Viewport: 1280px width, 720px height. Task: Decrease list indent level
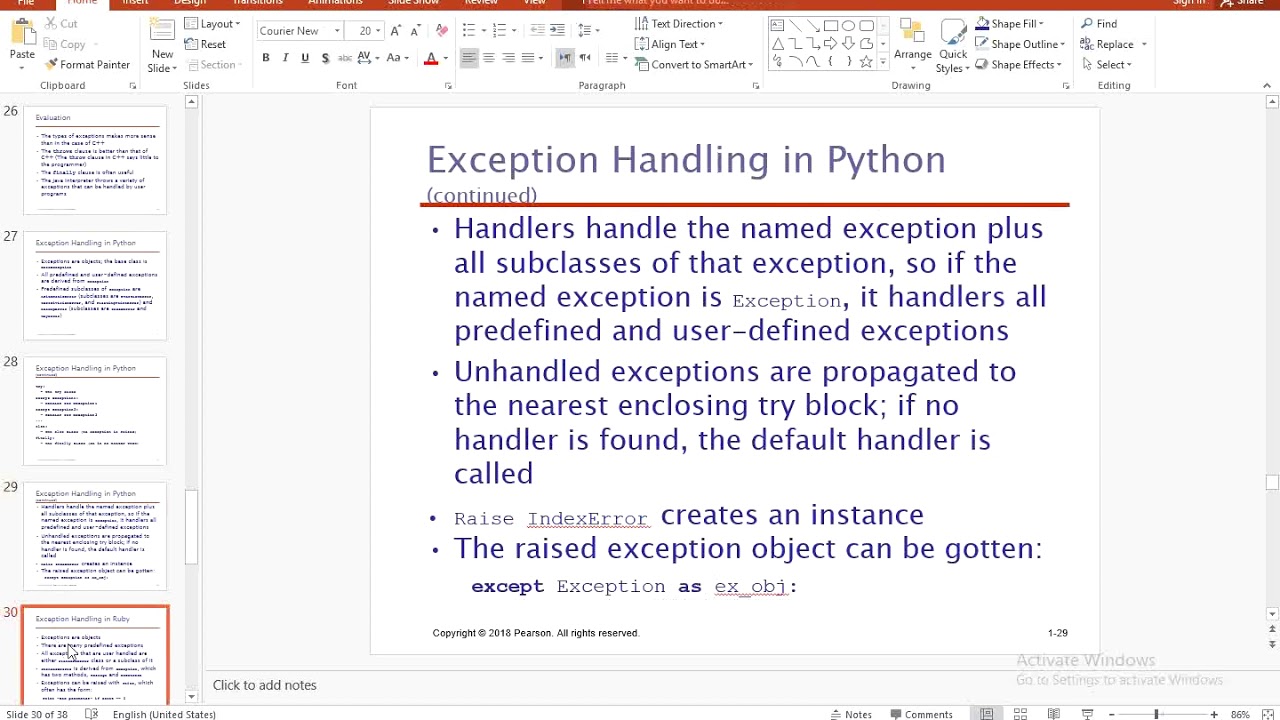coord(537,30)
